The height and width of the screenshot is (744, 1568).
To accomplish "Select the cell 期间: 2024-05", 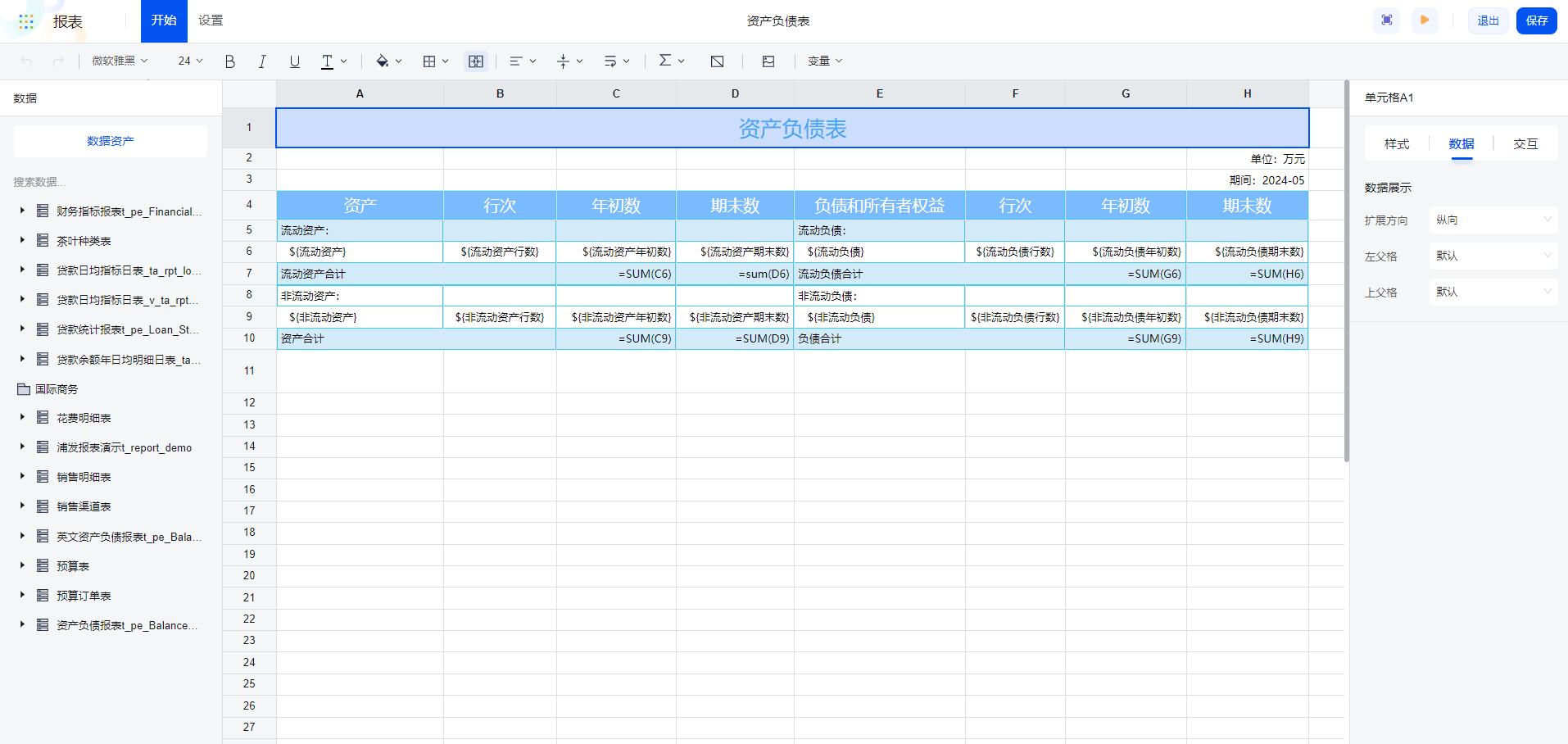I will [1248, 180].
